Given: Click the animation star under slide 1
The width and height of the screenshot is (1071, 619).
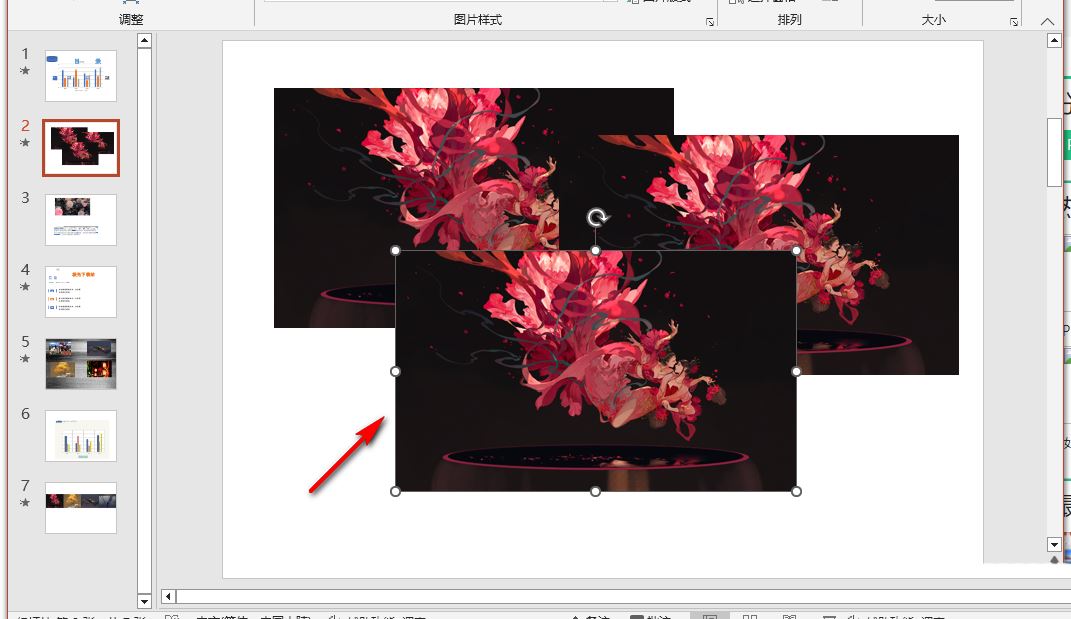Looking at the screenshot, I should point(25,71).
